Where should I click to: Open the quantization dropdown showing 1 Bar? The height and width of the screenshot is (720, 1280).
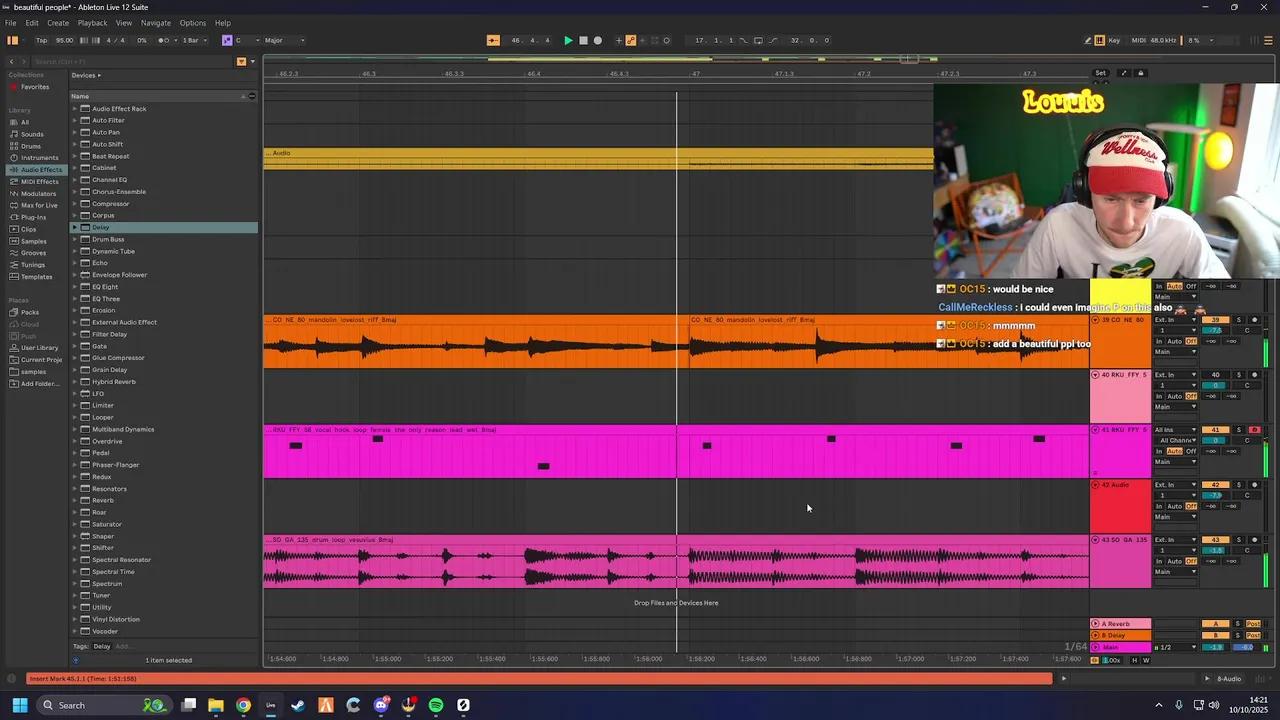(x=194, y=40)
